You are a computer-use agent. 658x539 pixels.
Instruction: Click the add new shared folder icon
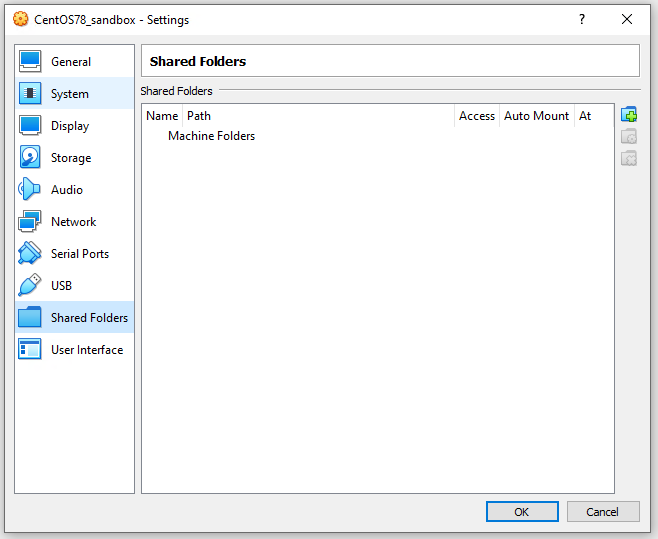[629, 115]
